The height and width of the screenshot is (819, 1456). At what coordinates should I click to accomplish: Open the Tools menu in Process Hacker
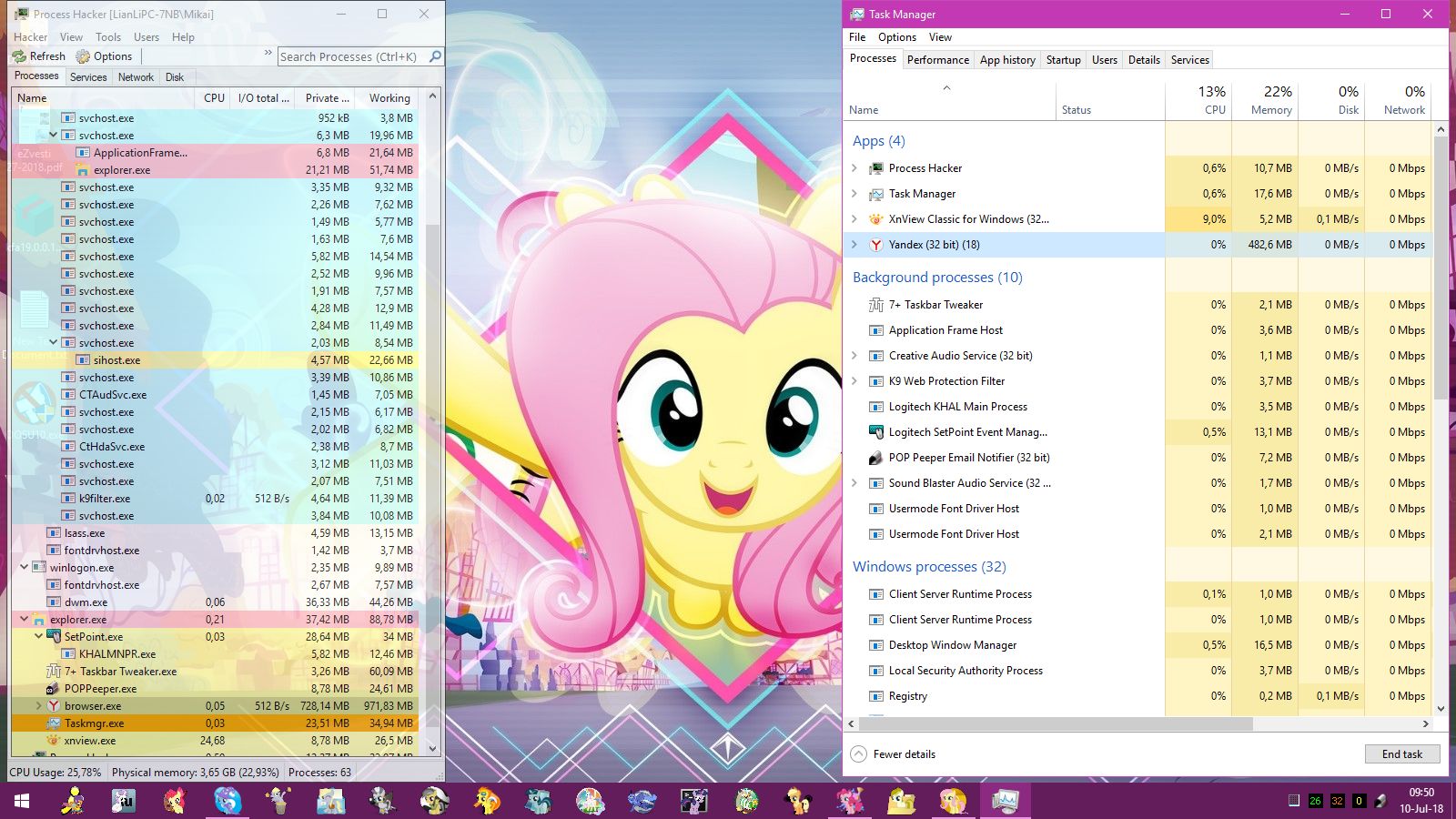108,37
